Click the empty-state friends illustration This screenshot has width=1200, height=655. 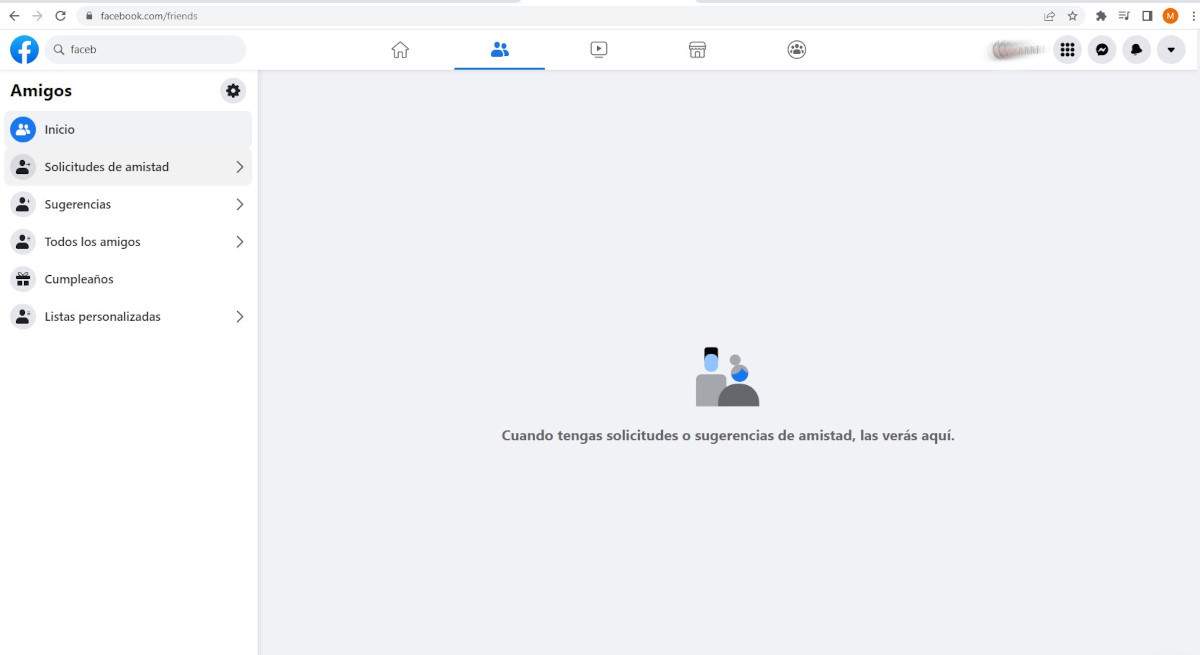[728, 377]
